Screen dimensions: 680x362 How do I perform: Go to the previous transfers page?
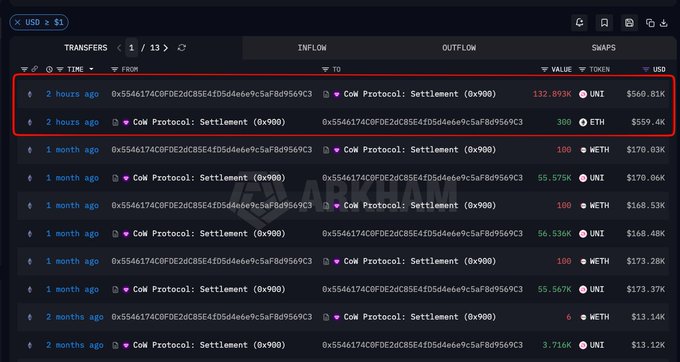pyautogui.click(x=119, y=48)
